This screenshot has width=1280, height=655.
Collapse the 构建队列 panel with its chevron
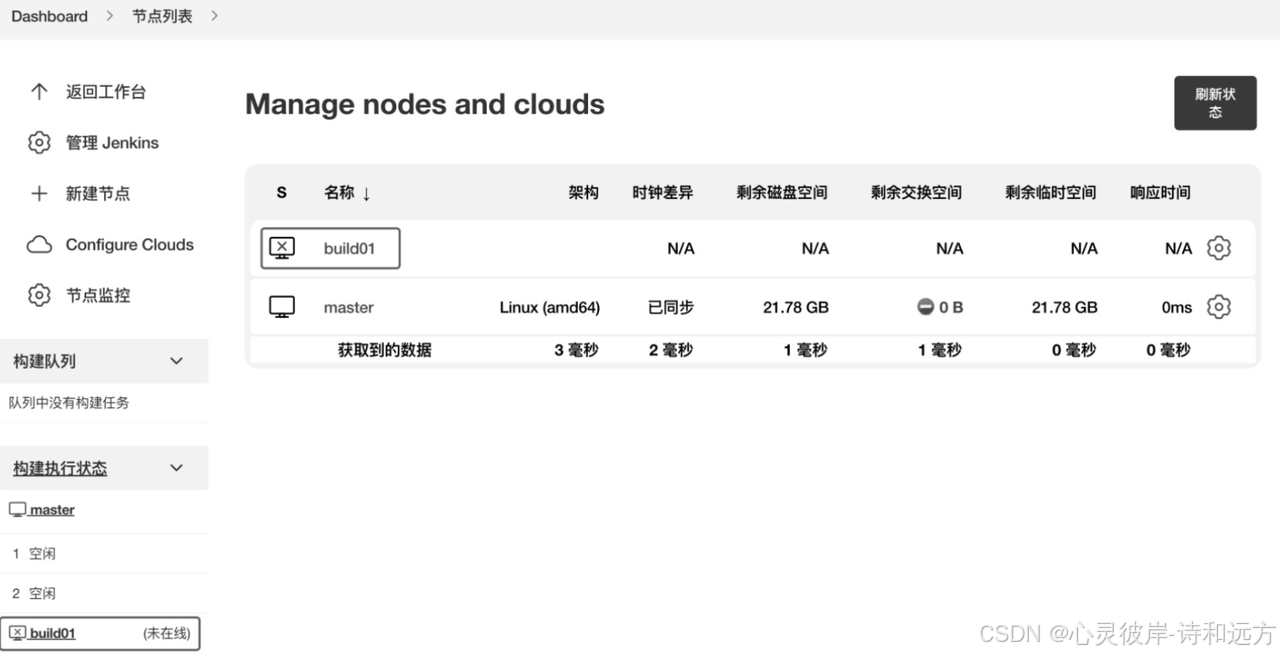[x=177, y=361]
